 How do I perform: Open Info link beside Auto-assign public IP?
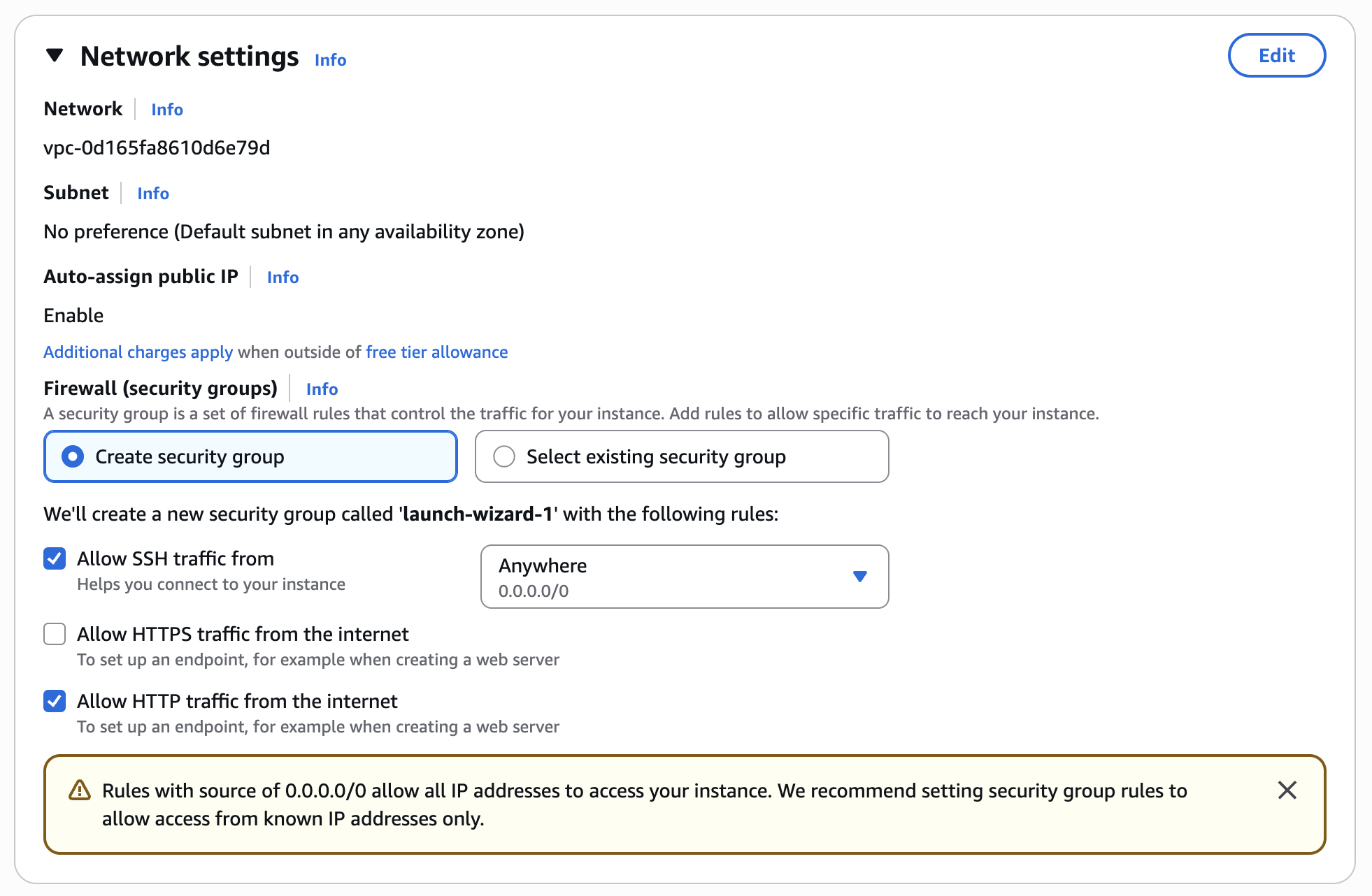283,277
